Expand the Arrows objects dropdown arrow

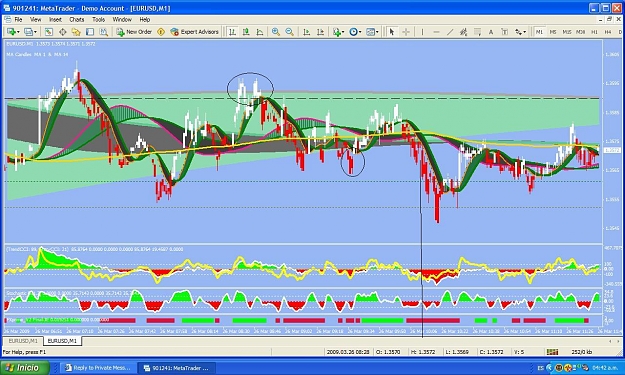click(x=525, y=32)
